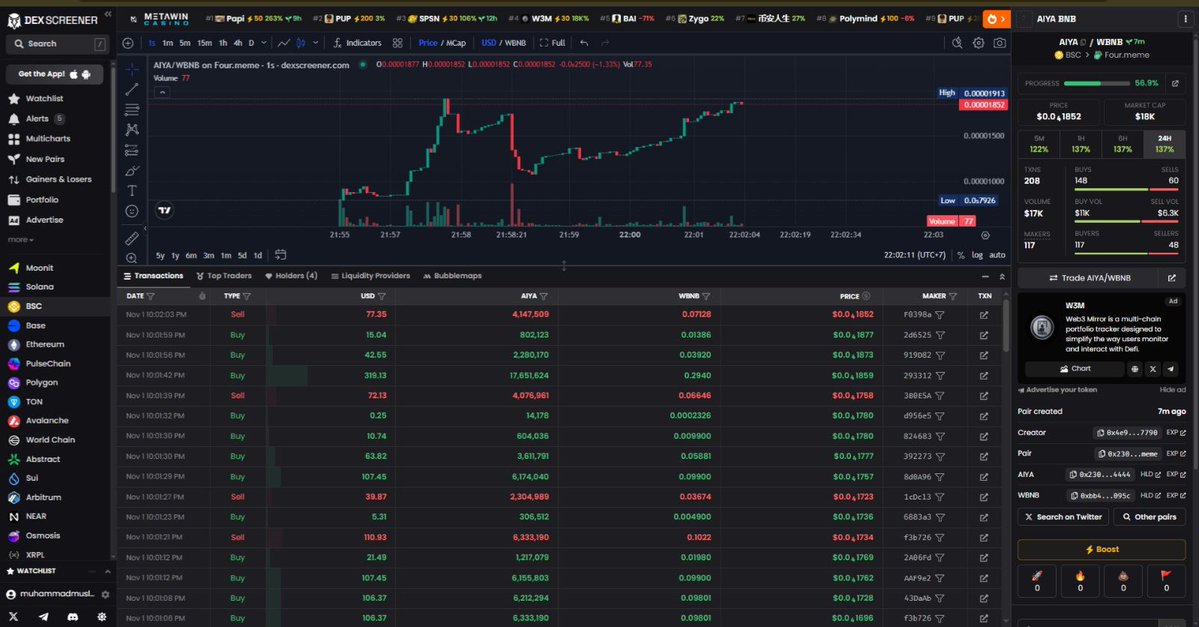This screenshot has width=1199, height=627.
Task: Open the chart style dropdown arrow
Action: click(314, 43)
